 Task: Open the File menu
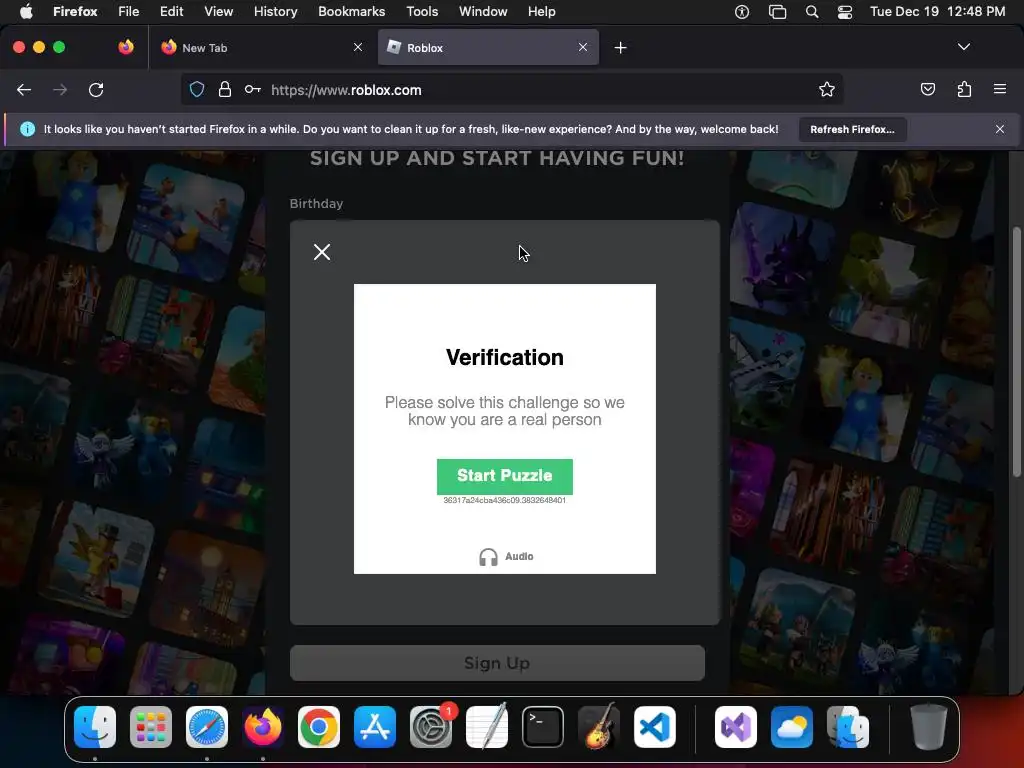point(129,12)
